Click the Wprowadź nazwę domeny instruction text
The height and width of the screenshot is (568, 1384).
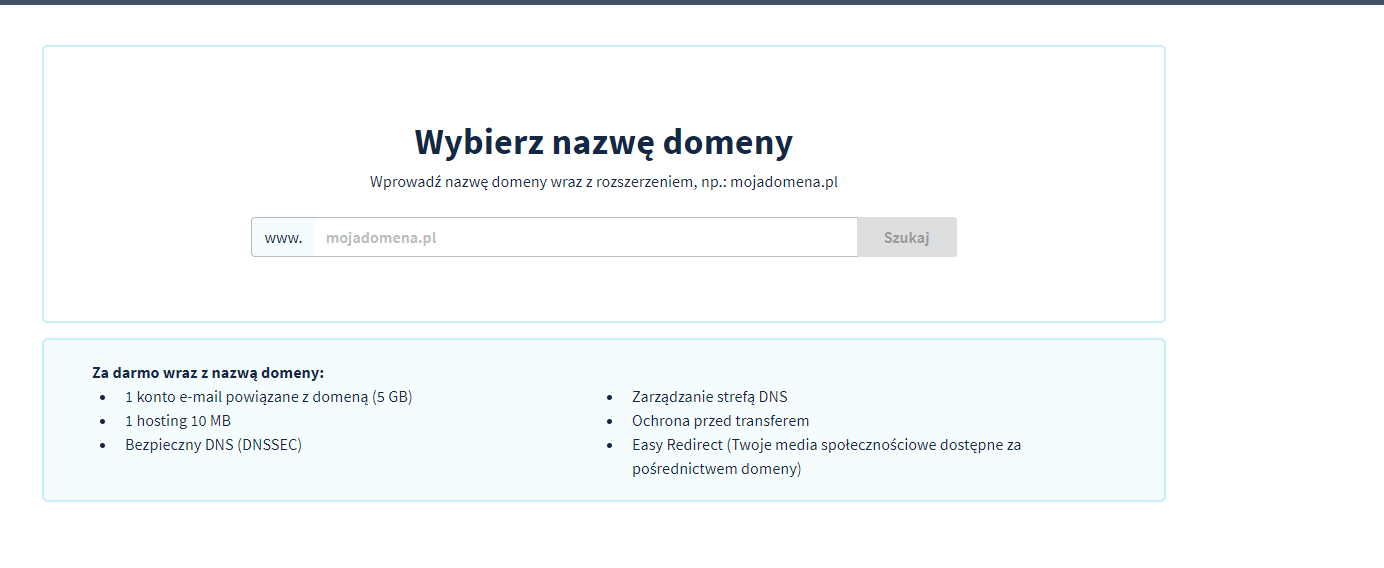(x=603, y=182)
